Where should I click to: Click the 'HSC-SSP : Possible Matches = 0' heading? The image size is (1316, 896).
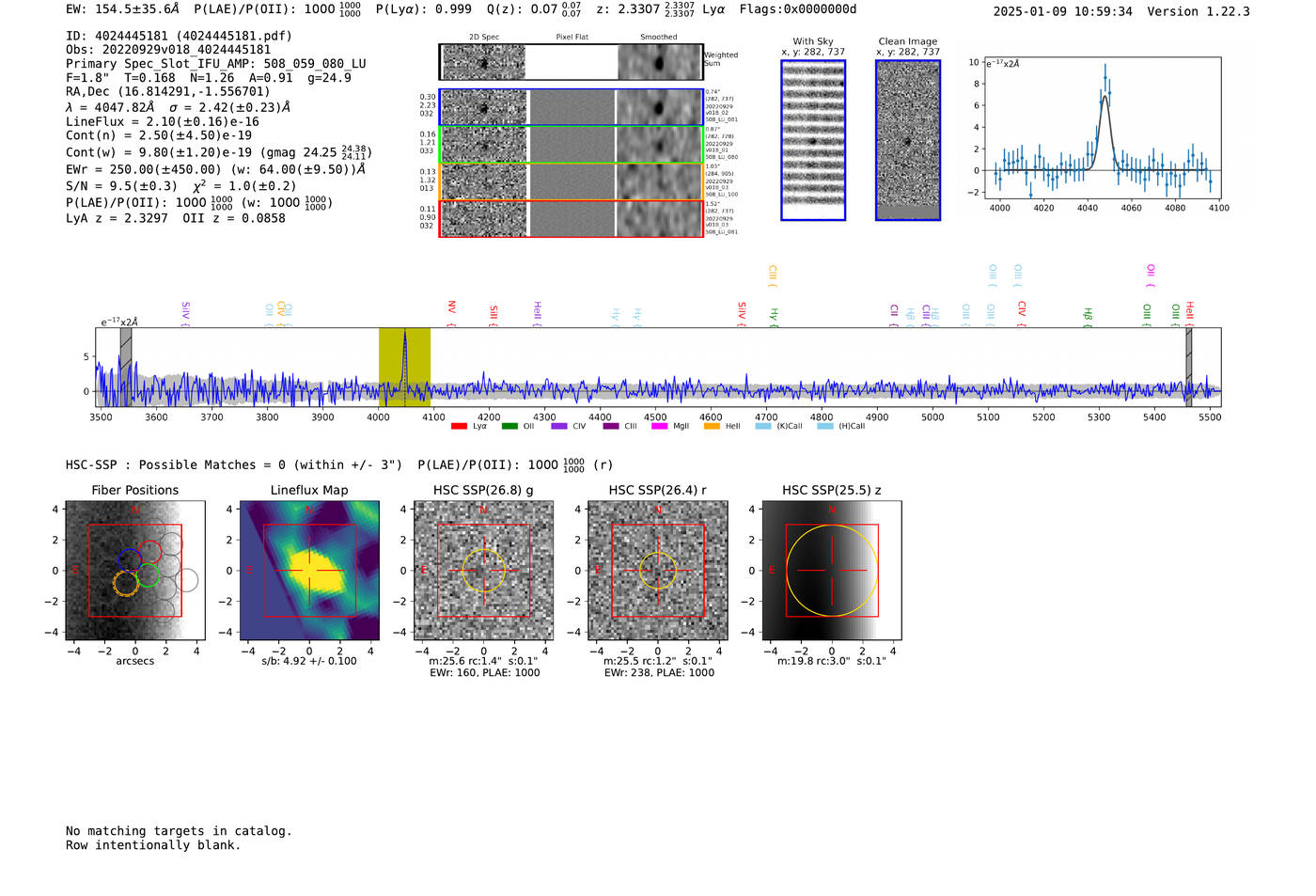click(x=176, y=464)
